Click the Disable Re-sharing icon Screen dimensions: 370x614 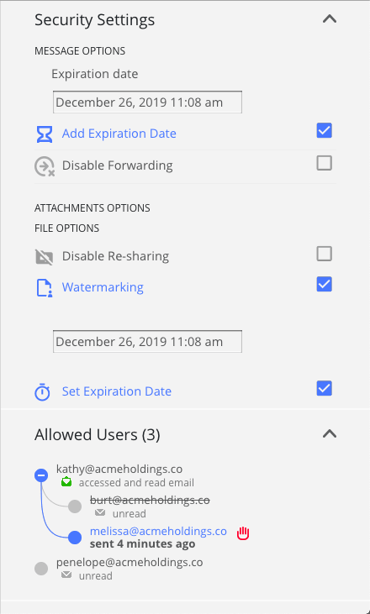[44, 257]
